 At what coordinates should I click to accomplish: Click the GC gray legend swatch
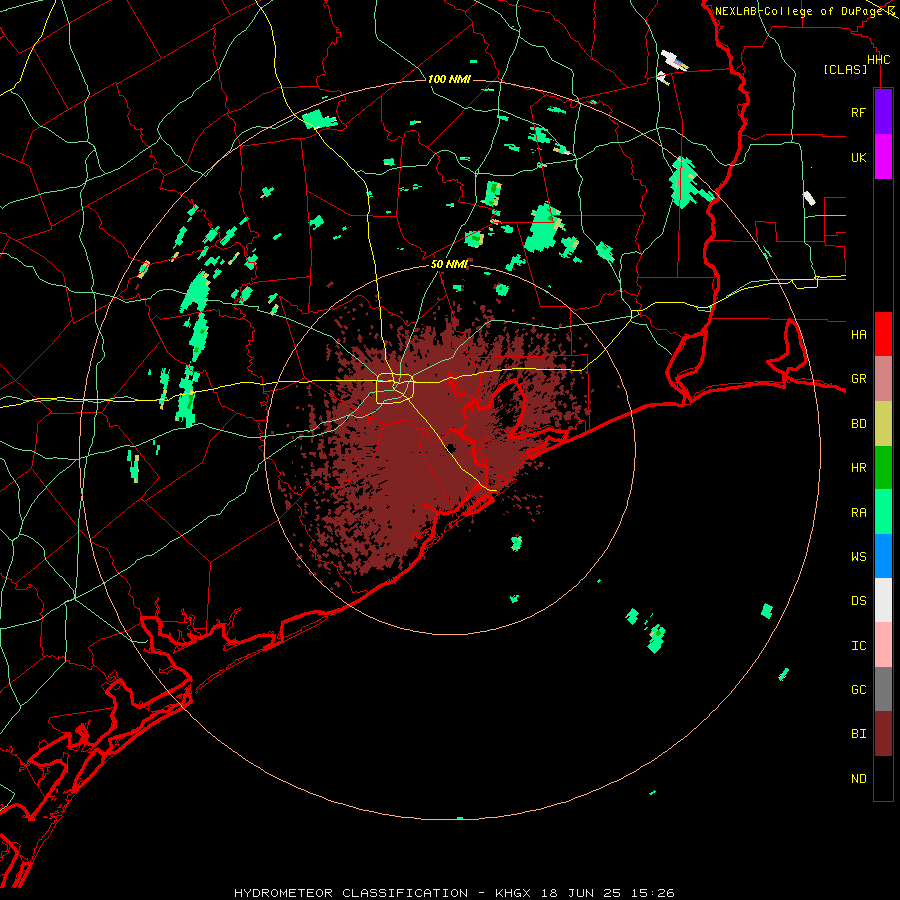[883, 689]
